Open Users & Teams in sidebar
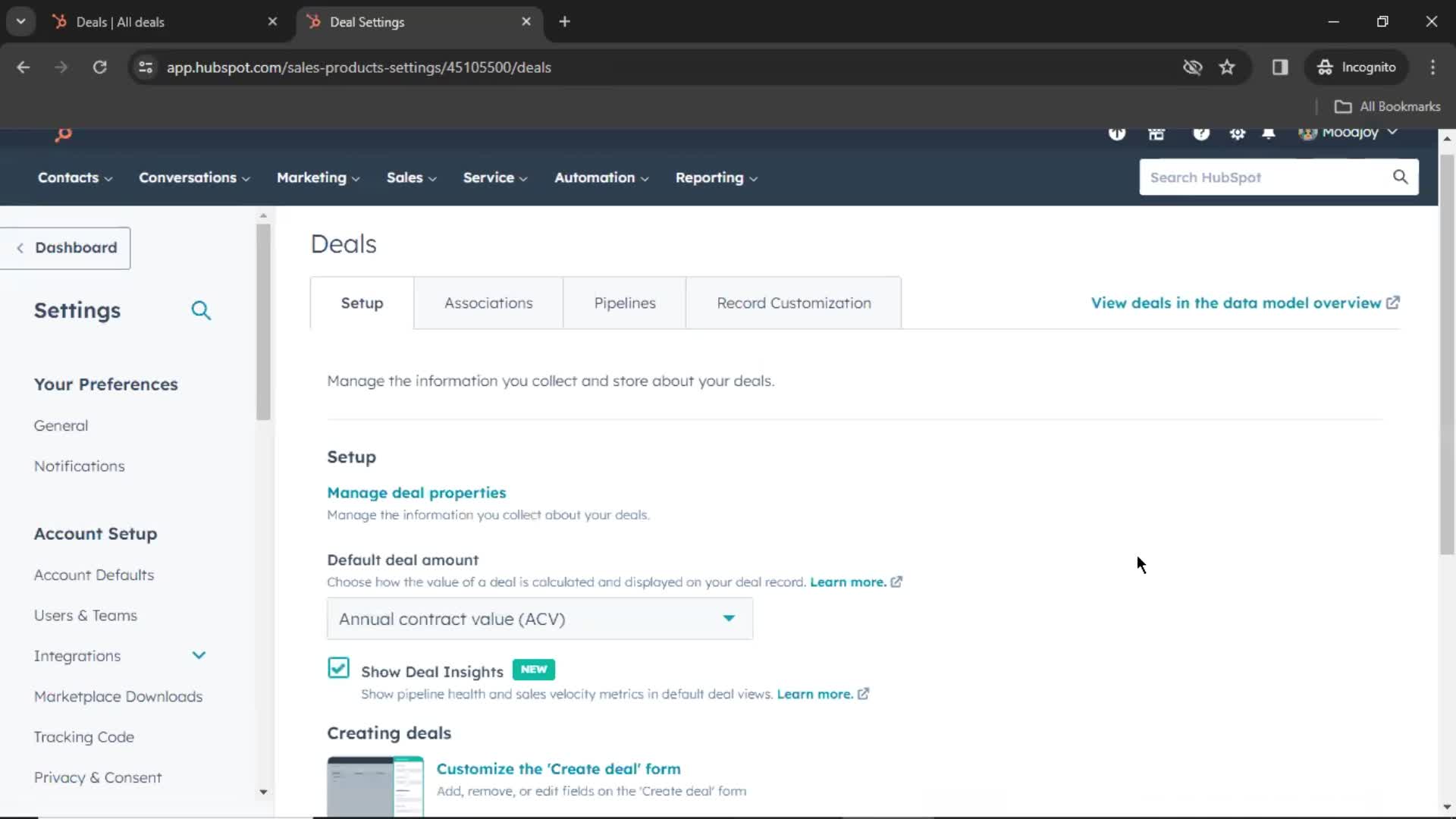 point(85,616)
